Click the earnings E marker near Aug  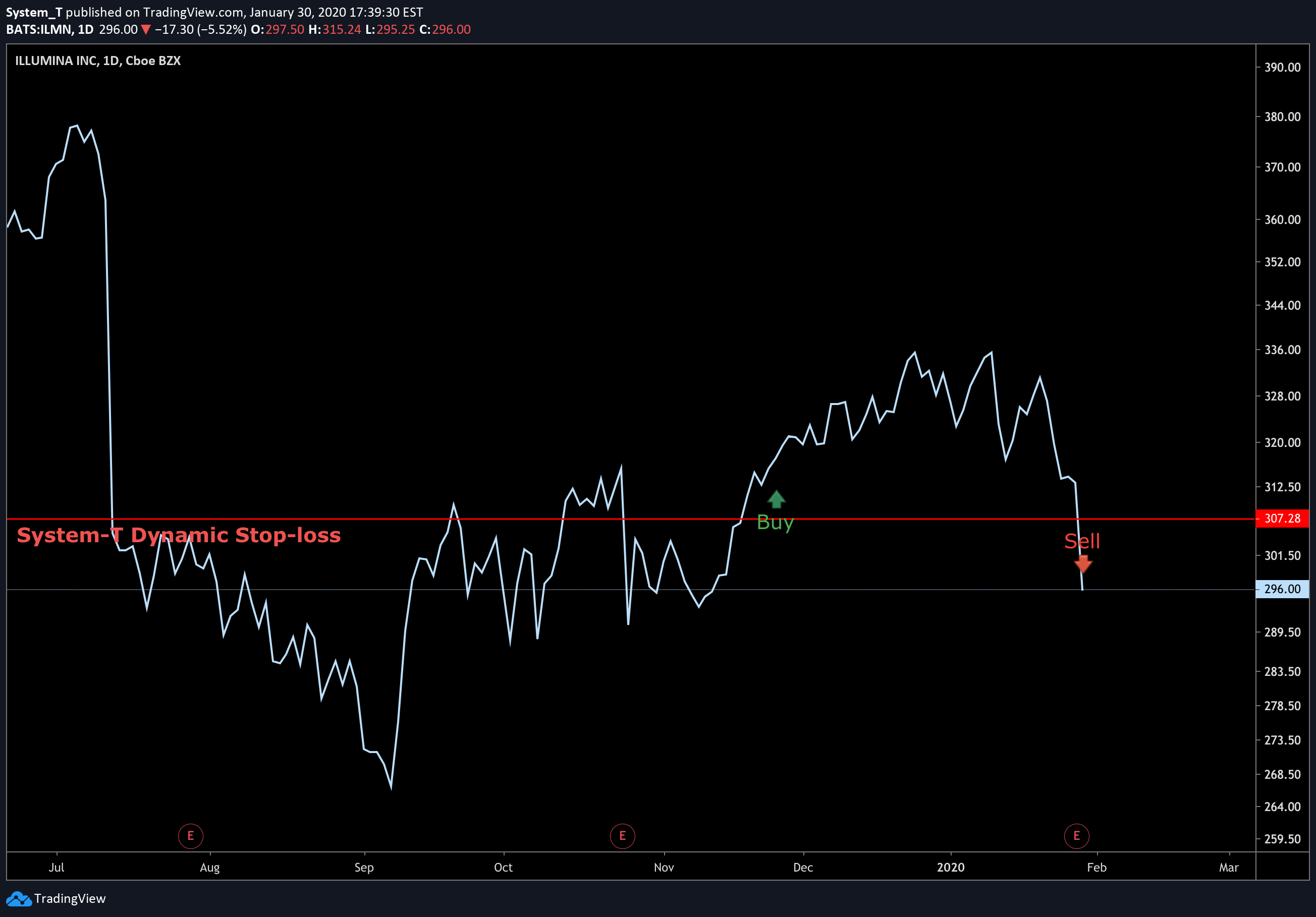[190, 836]
